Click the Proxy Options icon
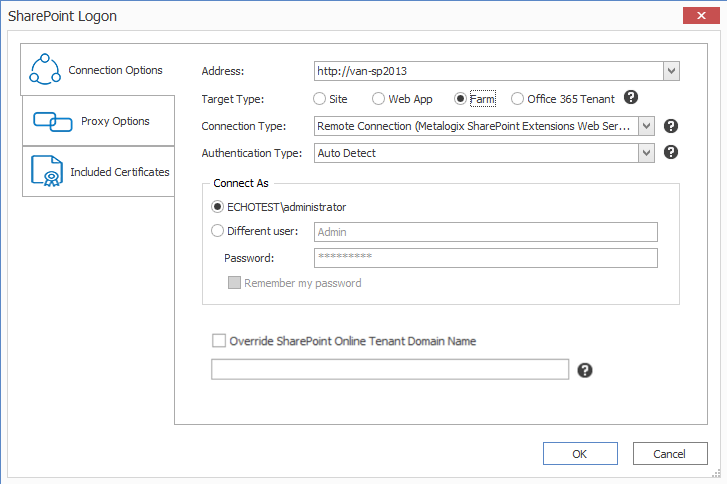The height and width of the screenshot is (484, 727). pos(52,122)
